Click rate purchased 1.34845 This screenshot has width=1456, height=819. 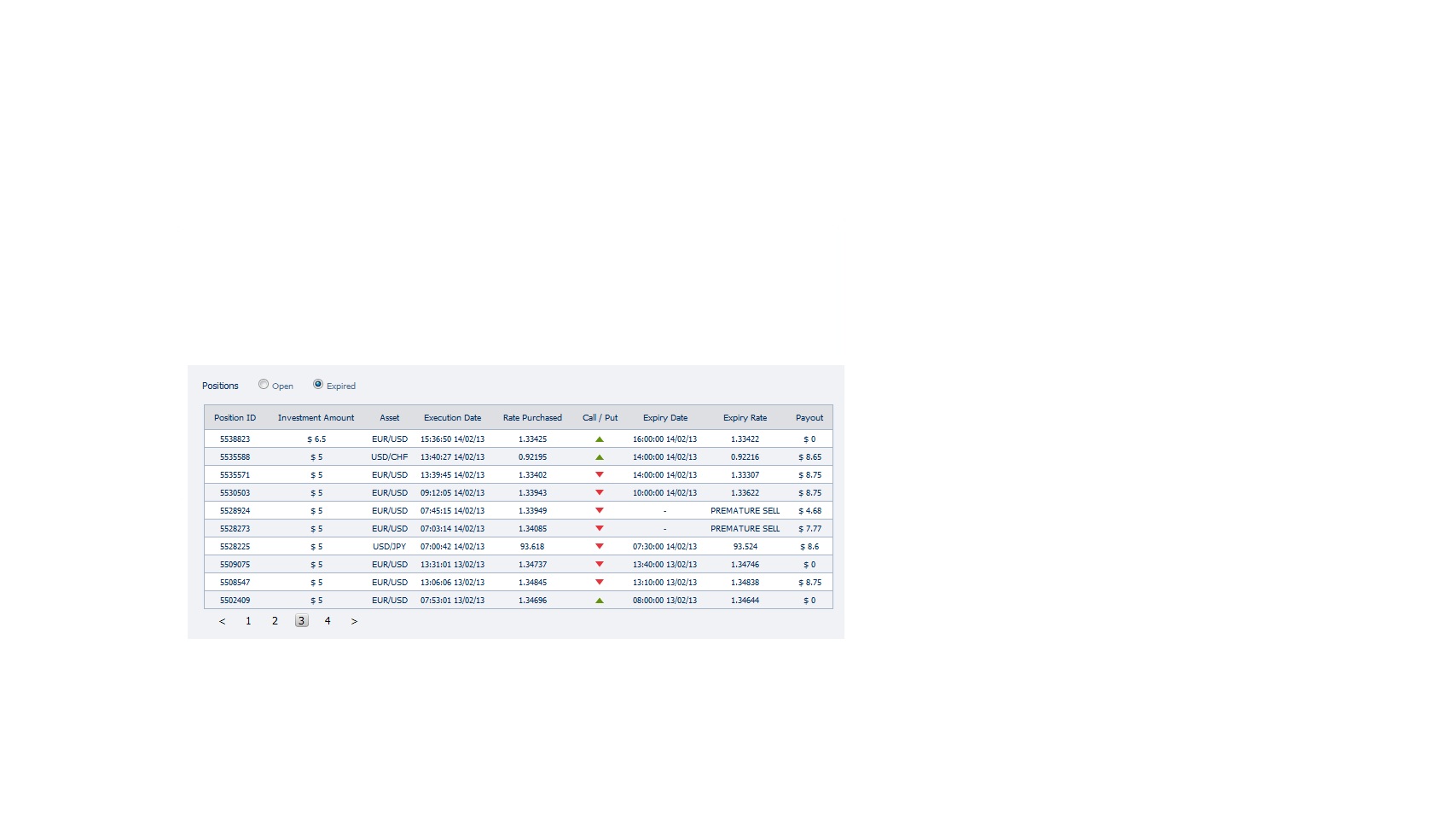click(532, 583)
